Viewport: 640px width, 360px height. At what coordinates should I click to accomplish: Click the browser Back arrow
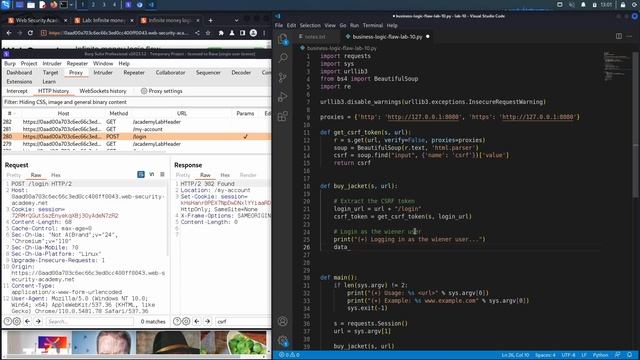tap(9, 33)
